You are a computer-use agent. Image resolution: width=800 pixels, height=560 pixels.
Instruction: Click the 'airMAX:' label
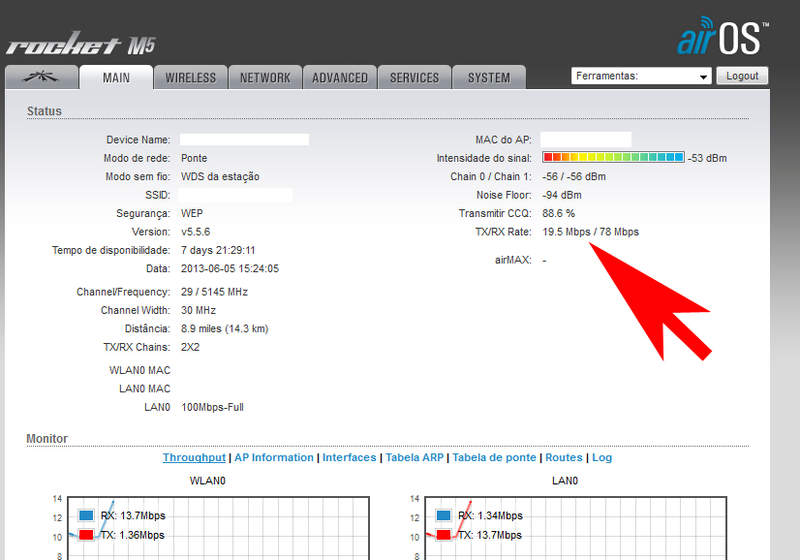(513, 260)
